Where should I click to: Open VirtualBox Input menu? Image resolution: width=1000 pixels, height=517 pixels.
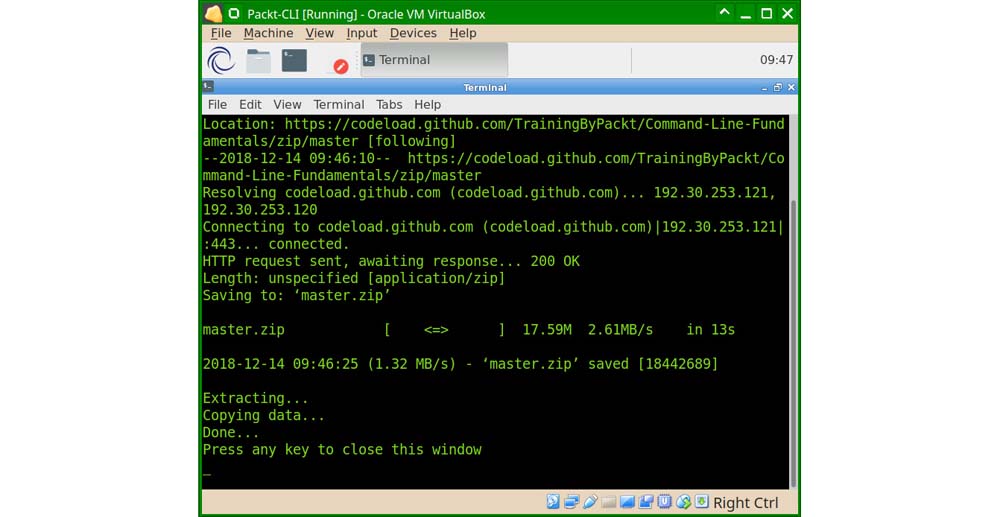(362, 33)
